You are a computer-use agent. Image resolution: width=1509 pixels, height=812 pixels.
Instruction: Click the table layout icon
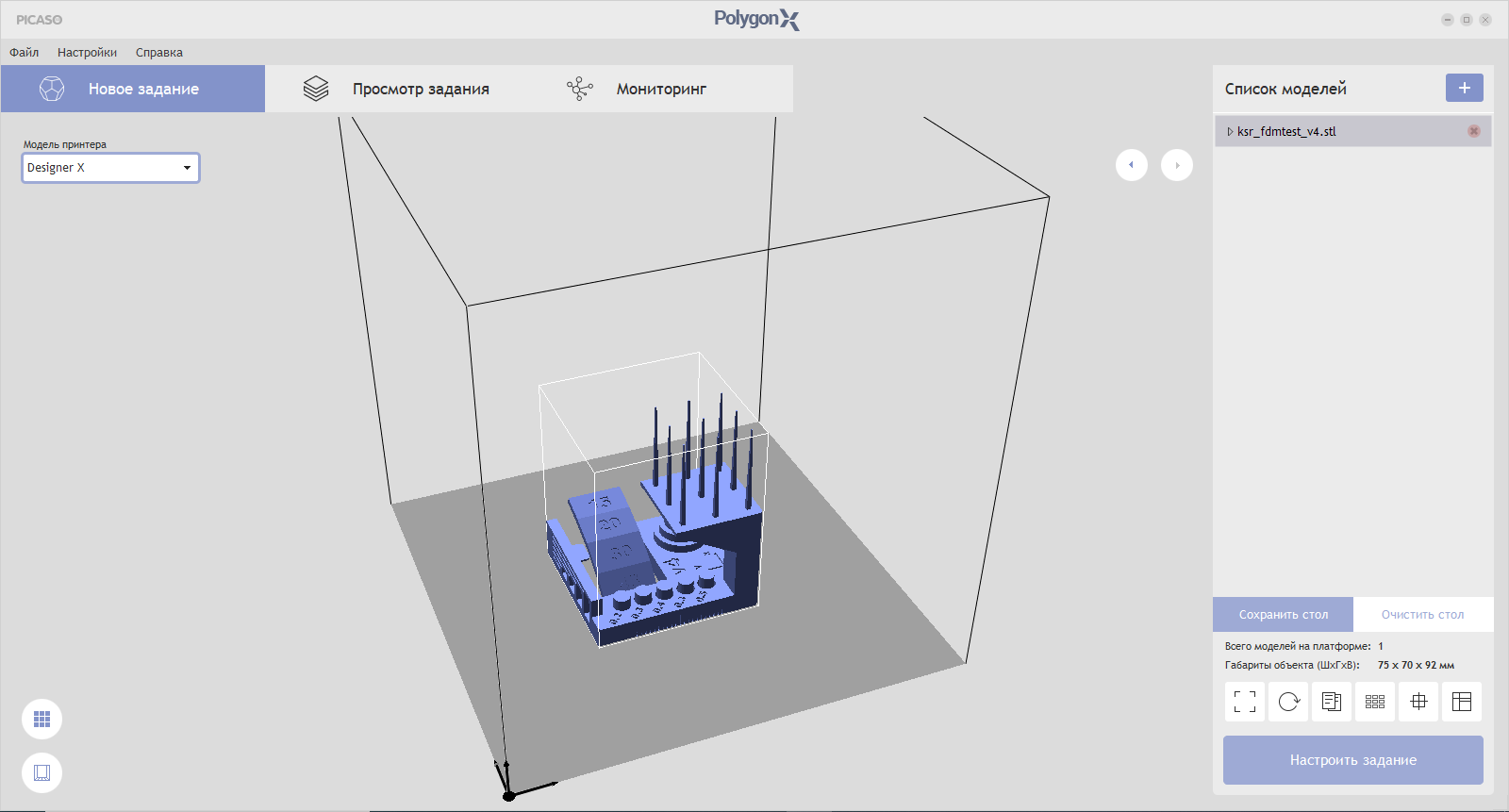[1462, 702]
